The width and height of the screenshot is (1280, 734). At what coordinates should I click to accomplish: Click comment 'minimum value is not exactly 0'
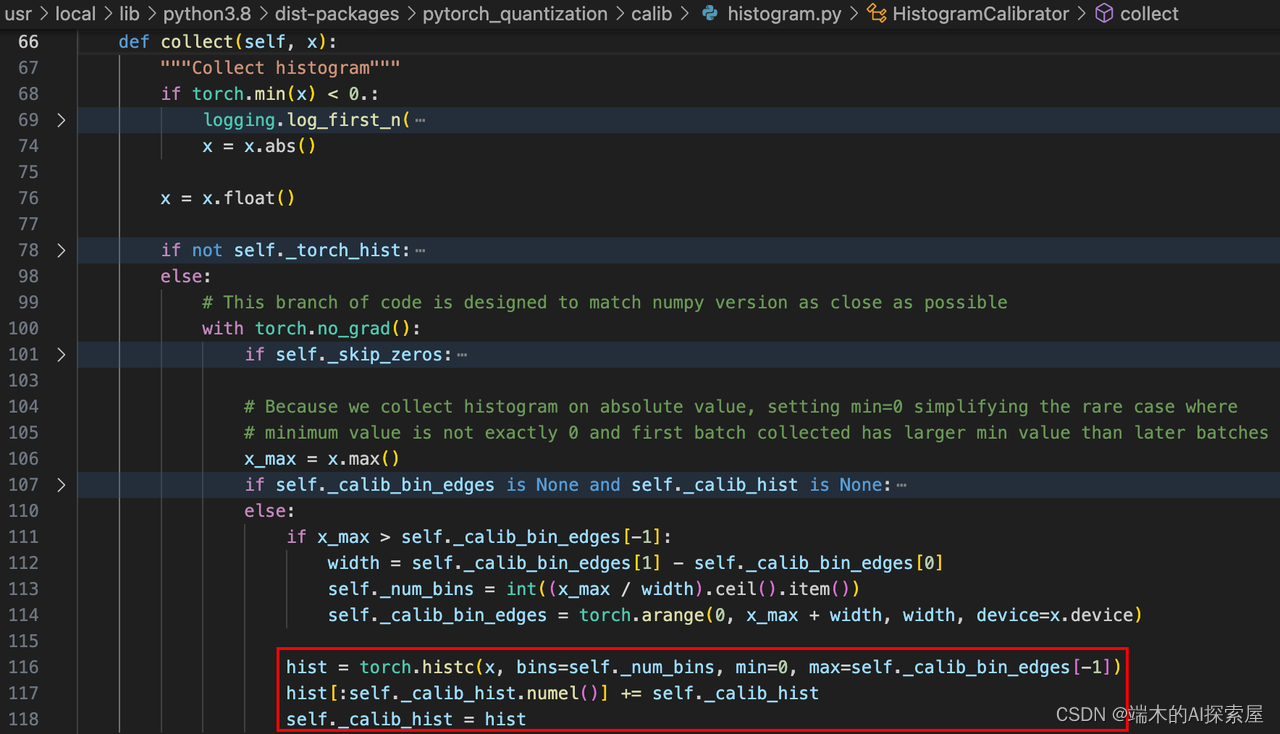[x=757, y=432]
